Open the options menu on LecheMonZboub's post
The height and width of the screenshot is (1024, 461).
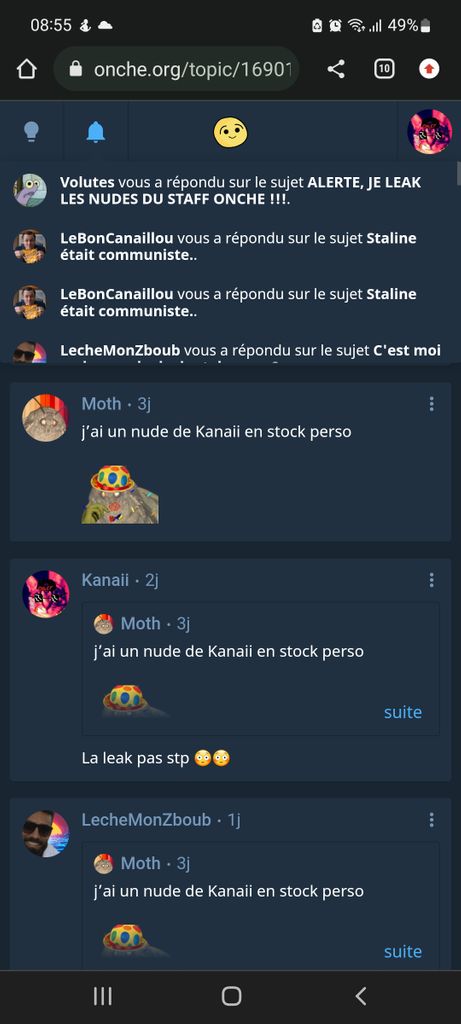(432, 820)
